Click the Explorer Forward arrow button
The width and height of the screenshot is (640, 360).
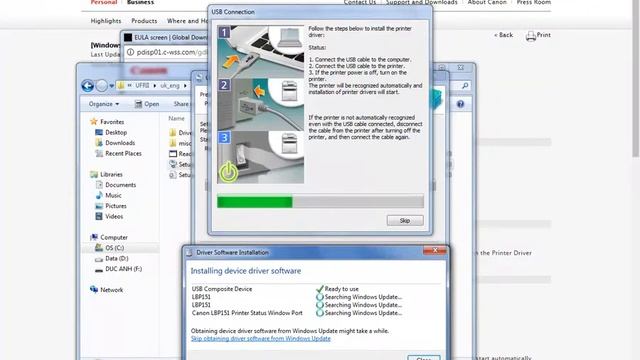102,86
